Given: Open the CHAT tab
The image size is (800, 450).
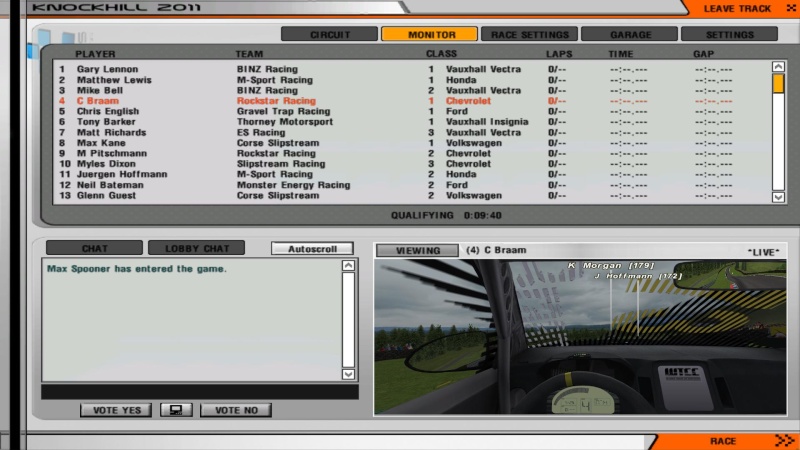Looking at the screenshot, I should tap(94, 248).
